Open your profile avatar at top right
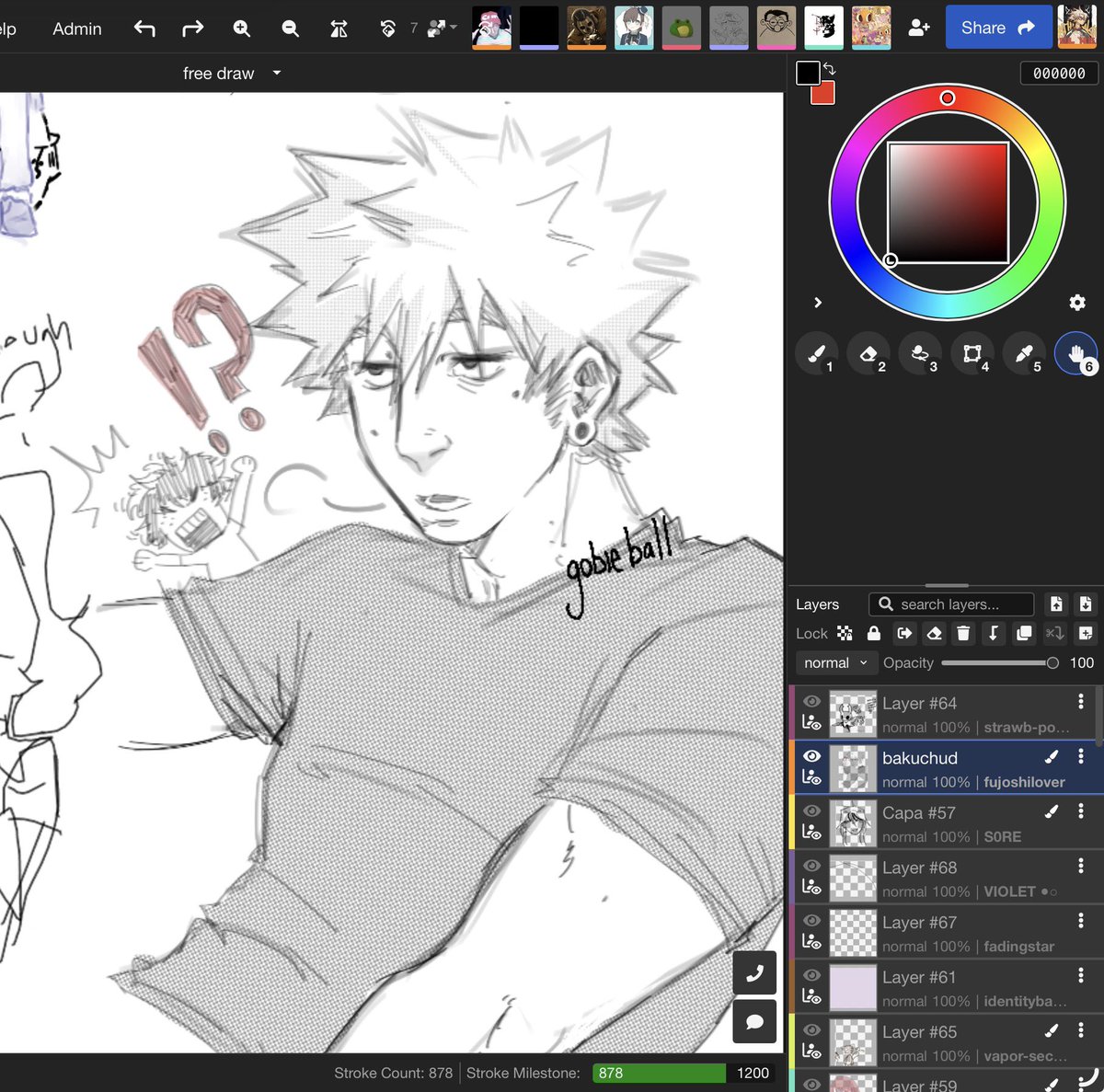 tap(1077, 28)
